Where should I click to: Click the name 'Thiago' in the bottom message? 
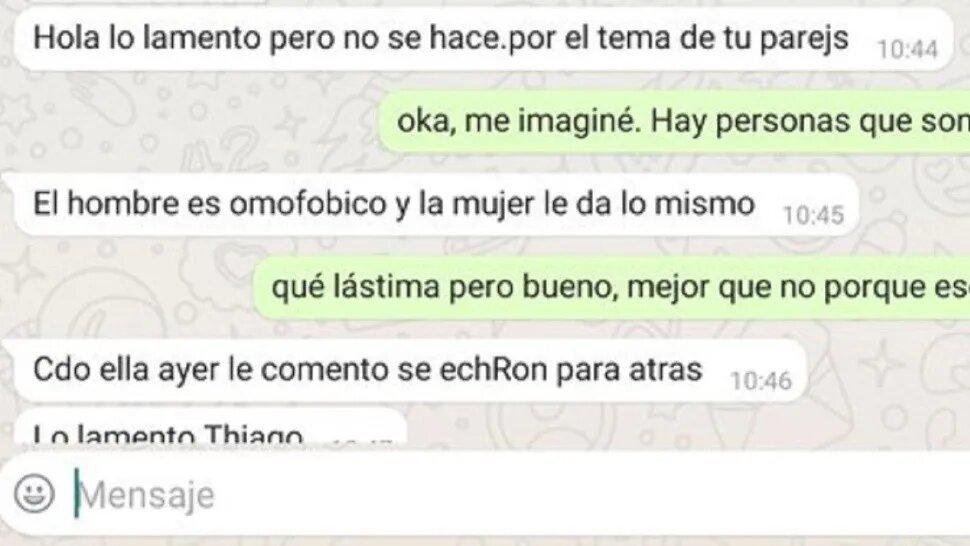tap(254, 435)
